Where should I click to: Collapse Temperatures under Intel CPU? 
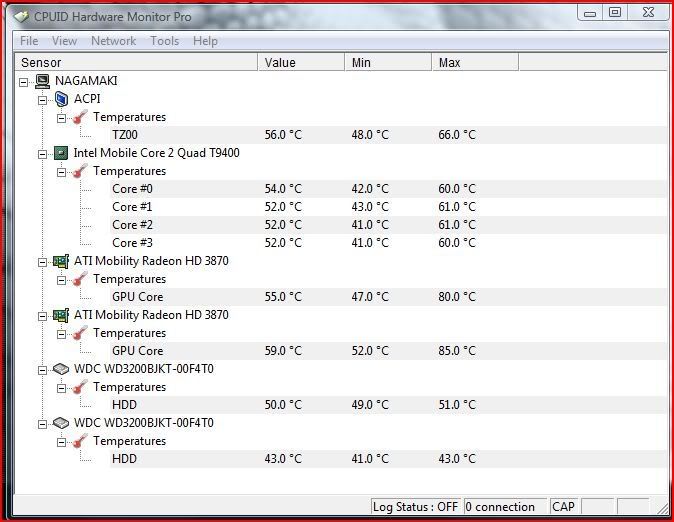click(x=61, y=172)
